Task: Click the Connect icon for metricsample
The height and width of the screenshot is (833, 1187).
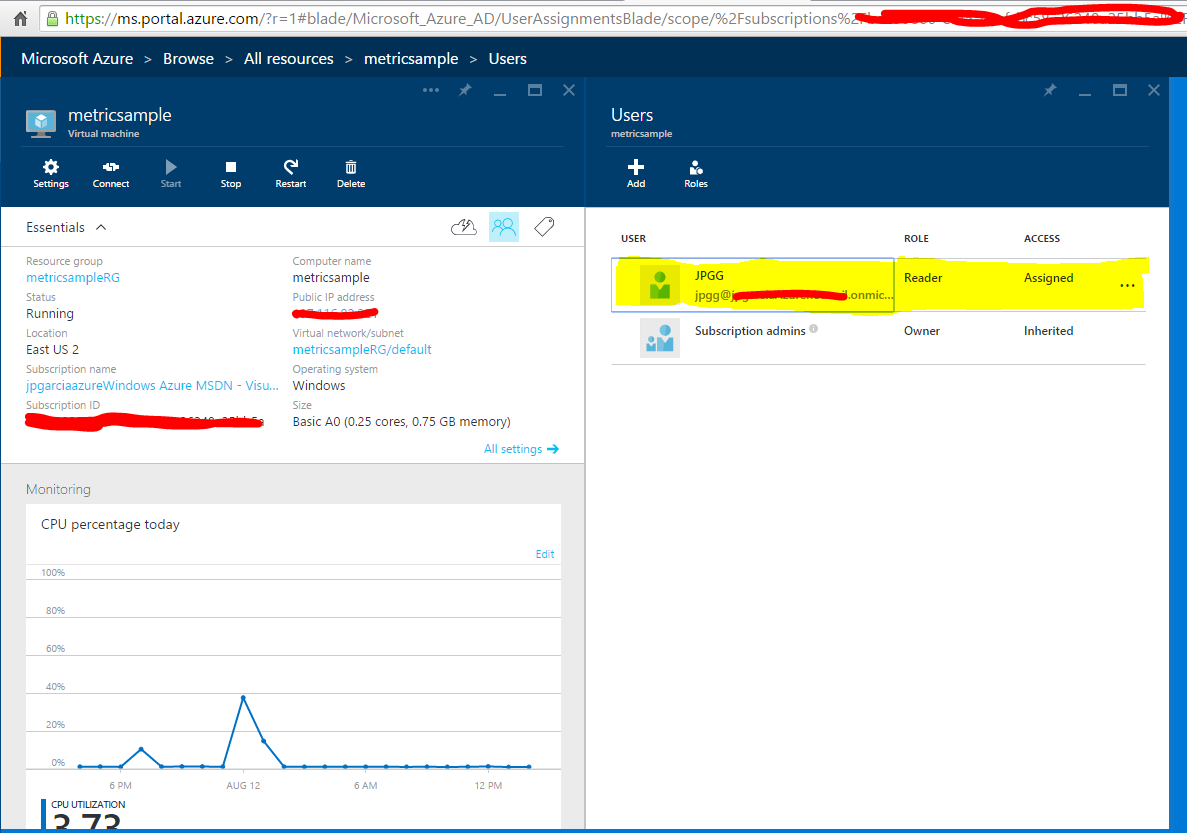Action: [x=111, y=173]
